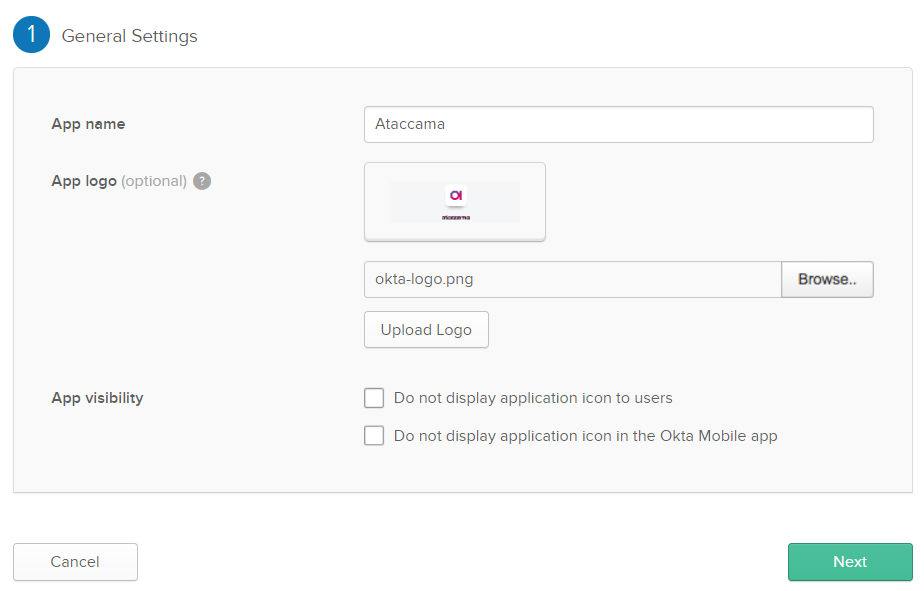The width and height of the screenshot is (924, 591).
Task: Cancel the General Settings form
Action: 75,562
